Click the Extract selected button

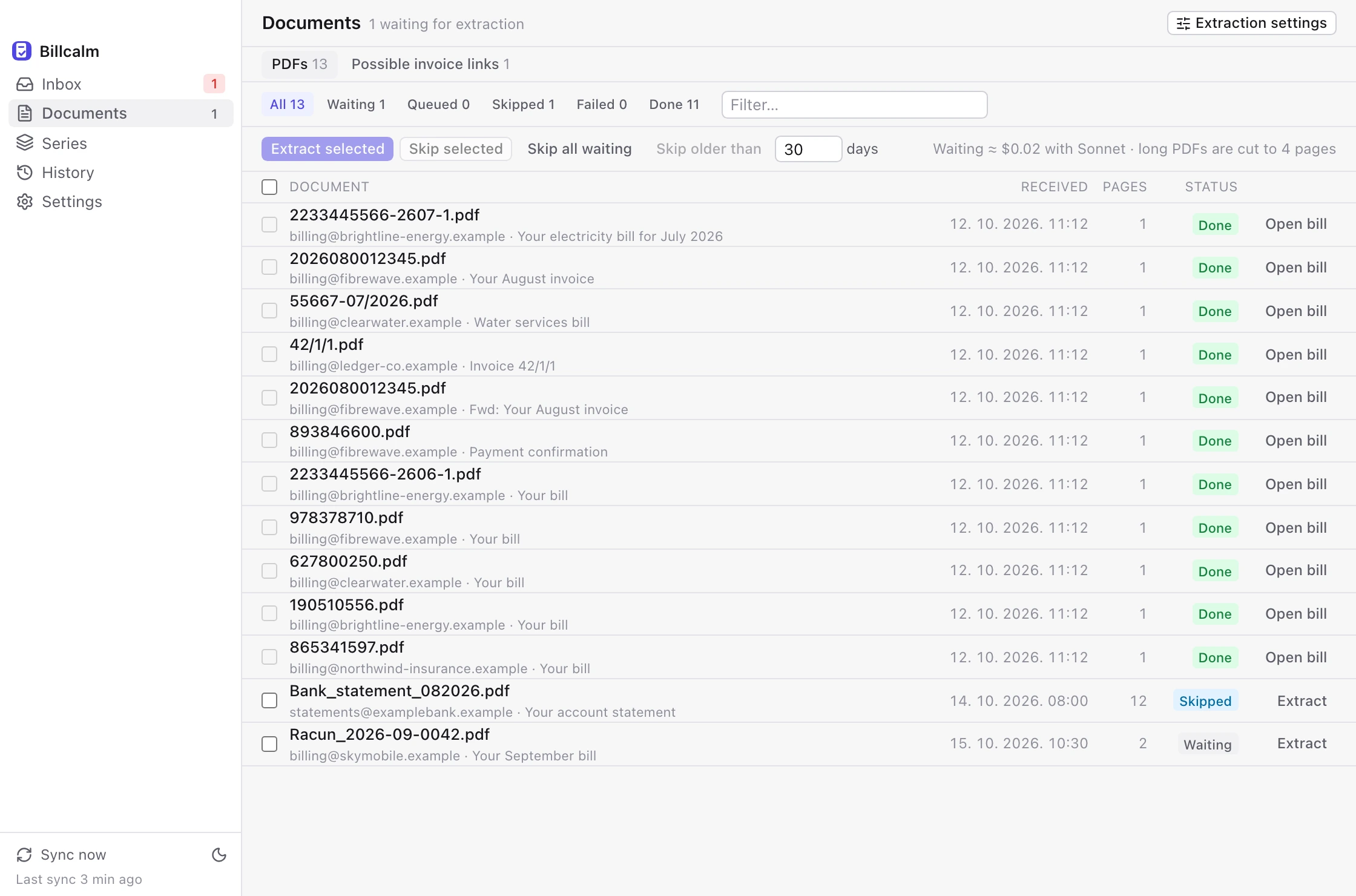327,149
